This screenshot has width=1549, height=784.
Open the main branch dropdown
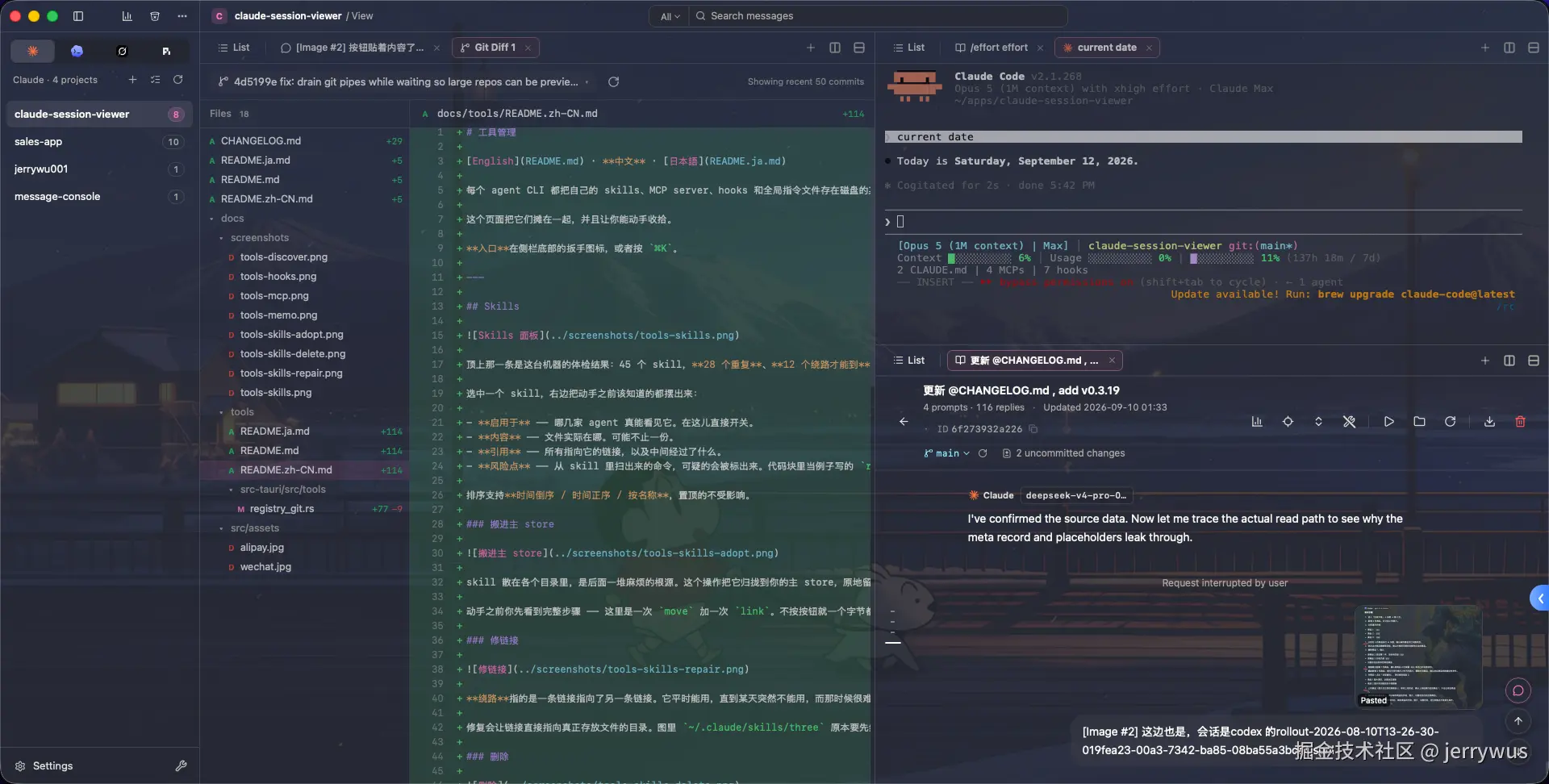click(x=946, y=453)
